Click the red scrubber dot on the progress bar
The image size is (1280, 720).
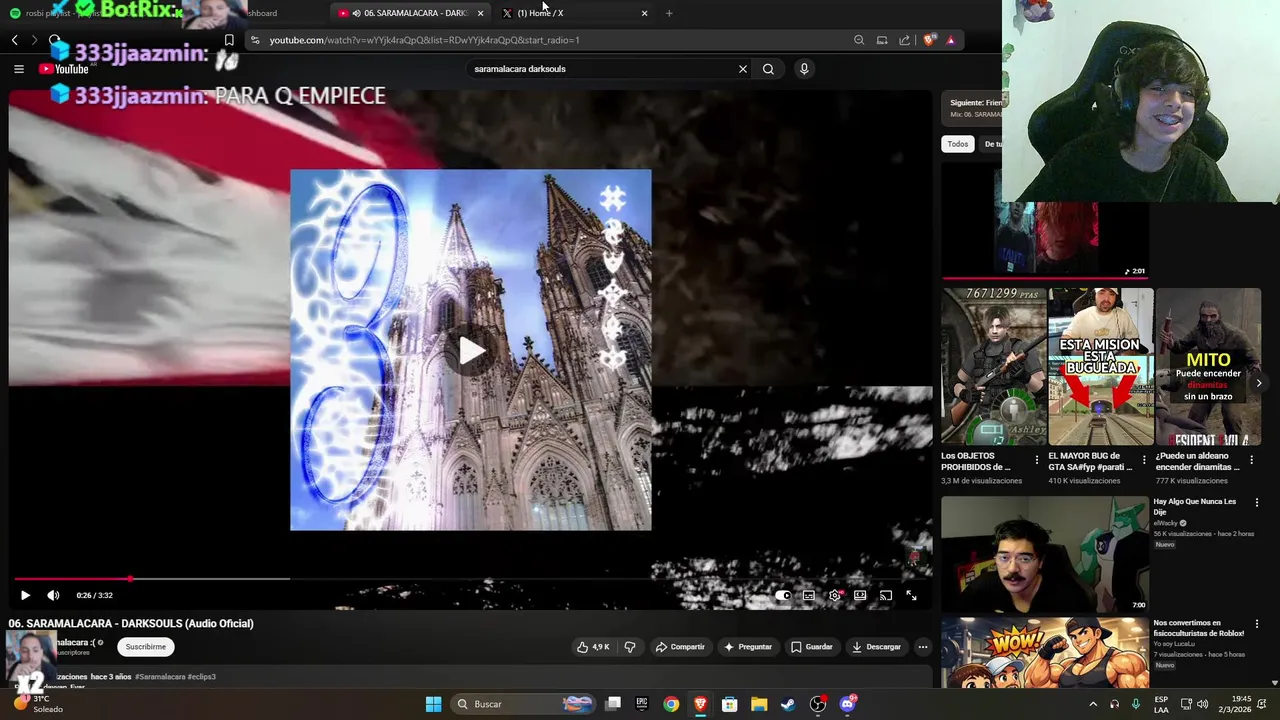(130, 579)
